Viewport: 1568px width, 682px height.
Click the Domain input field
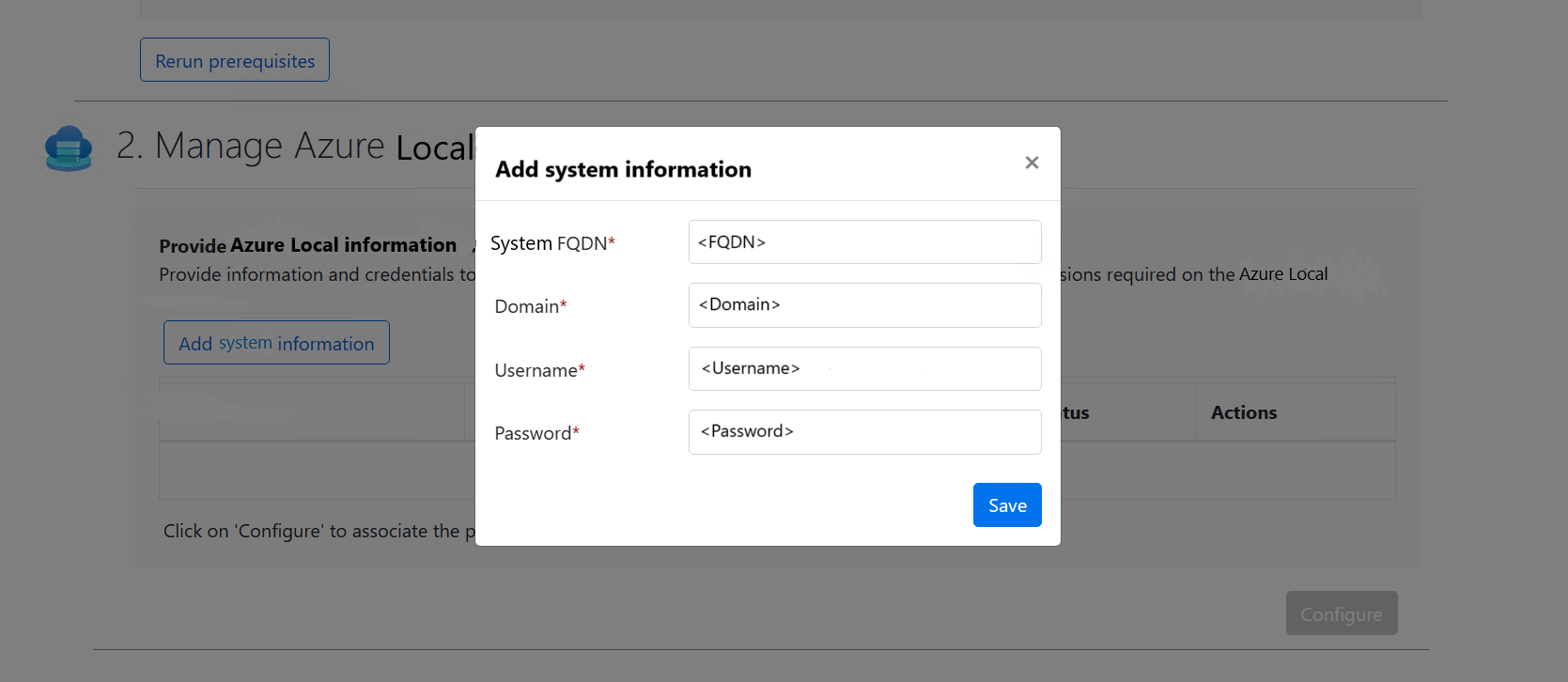tap(863, 304)
